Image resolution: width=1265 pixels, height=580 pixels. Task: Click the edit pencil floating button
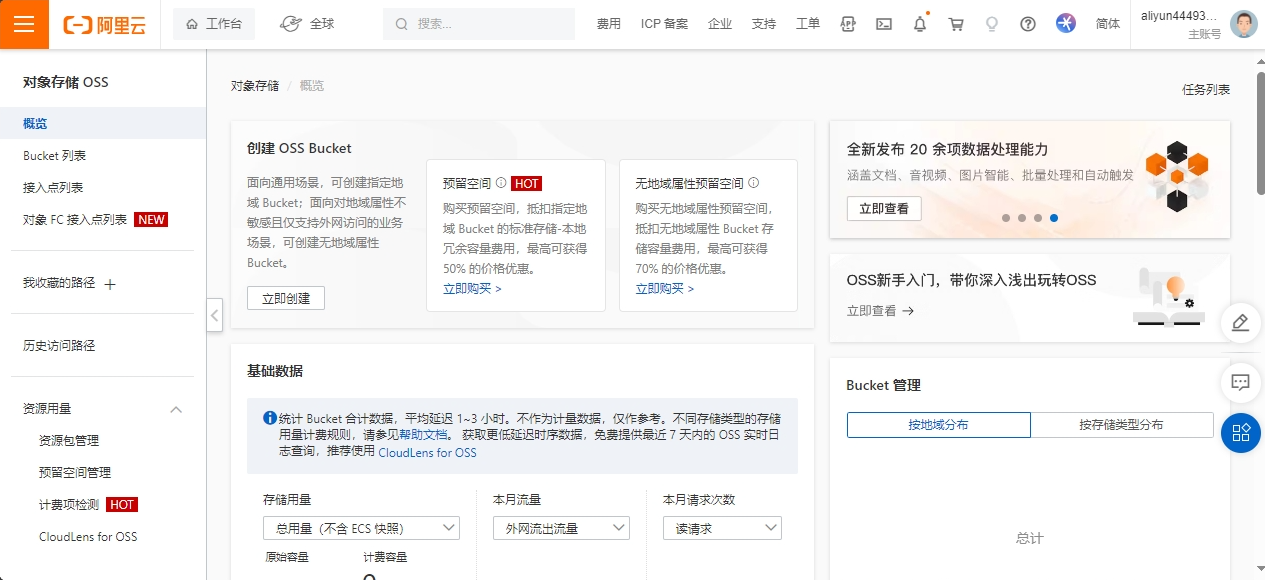(x=1241, y=322)
